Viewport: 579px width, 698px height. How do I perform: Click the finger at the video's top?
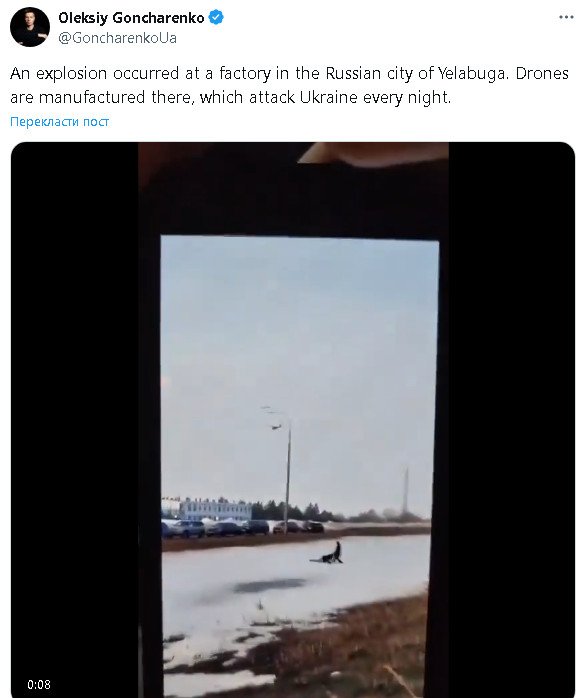(373, 153)
